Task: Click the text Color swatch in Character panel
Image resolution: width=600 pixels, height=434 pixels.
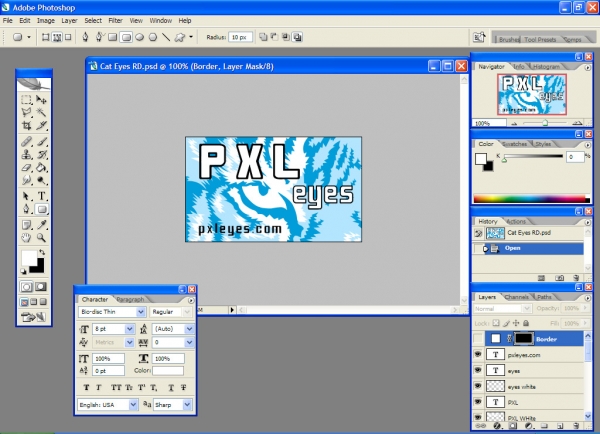Action: pyautogui.click(x=168, y=370)
